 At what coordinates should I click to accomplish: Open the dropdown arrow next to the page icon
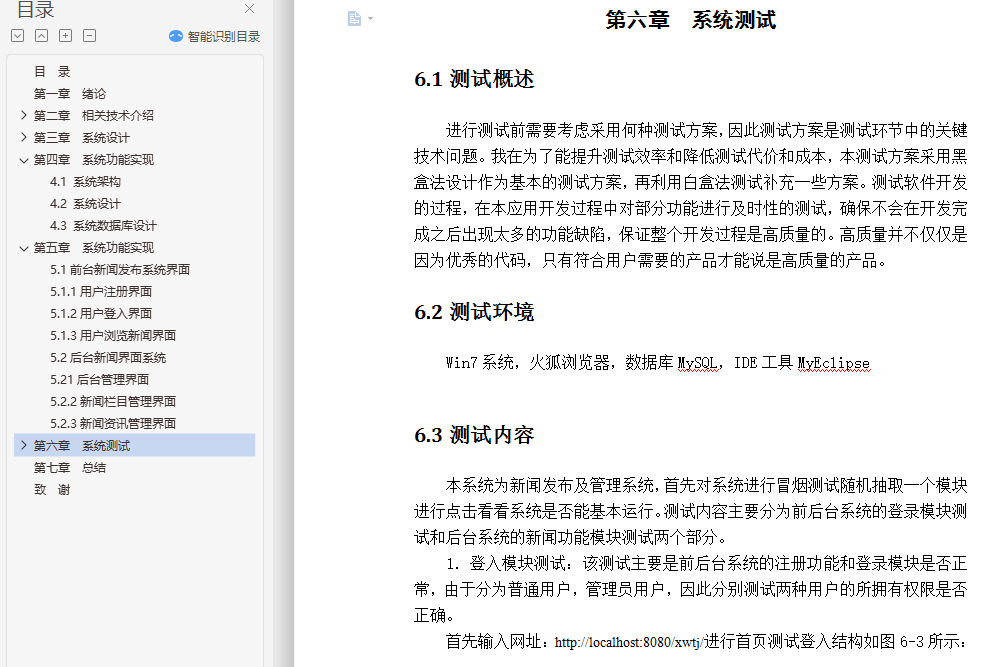370,18
